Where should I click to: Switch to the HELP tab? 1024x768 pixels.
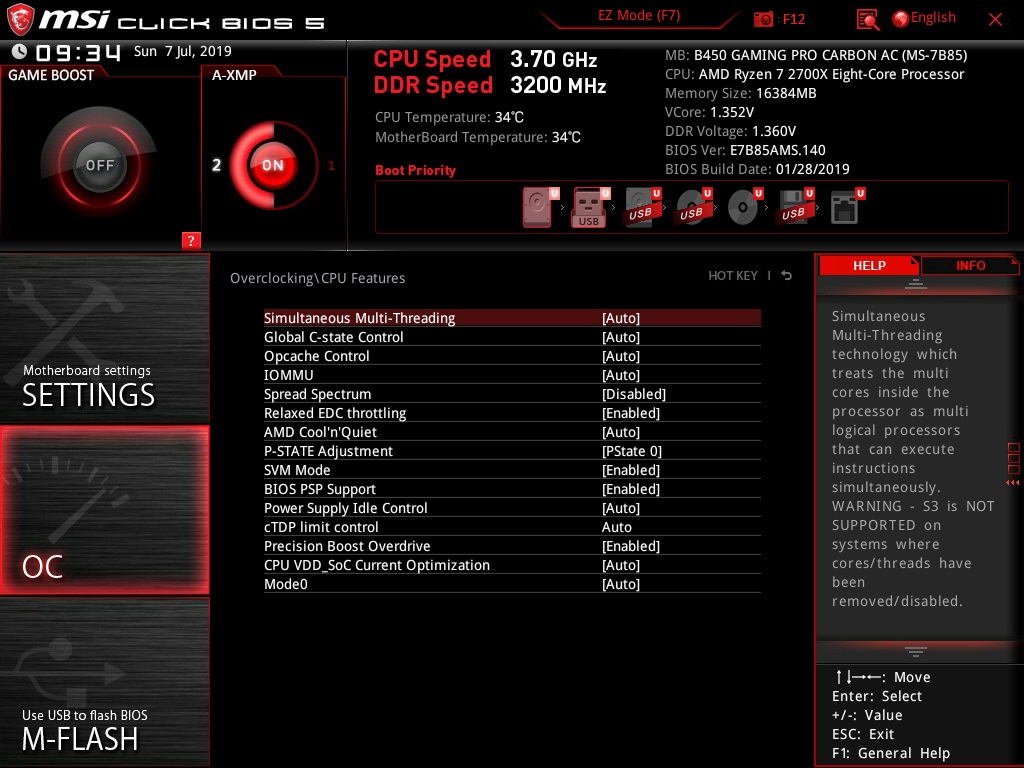pos(869,265)
